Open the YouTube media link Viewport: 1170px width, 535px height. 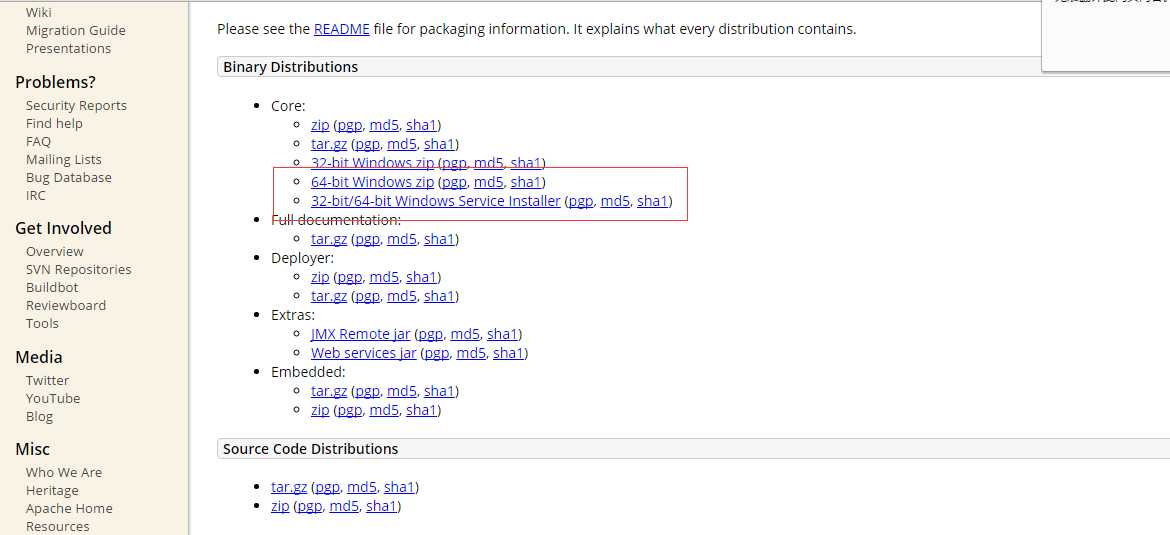53,398
